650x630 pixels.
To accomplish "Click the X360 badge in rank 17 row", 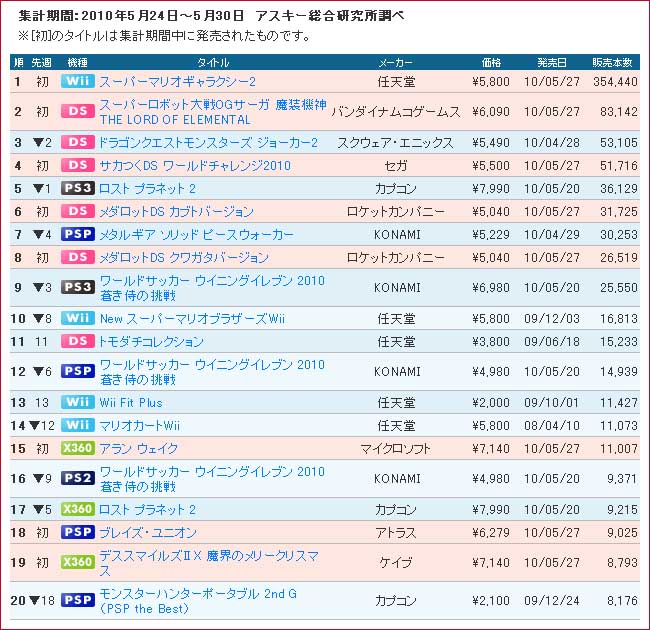I will 78,509.
